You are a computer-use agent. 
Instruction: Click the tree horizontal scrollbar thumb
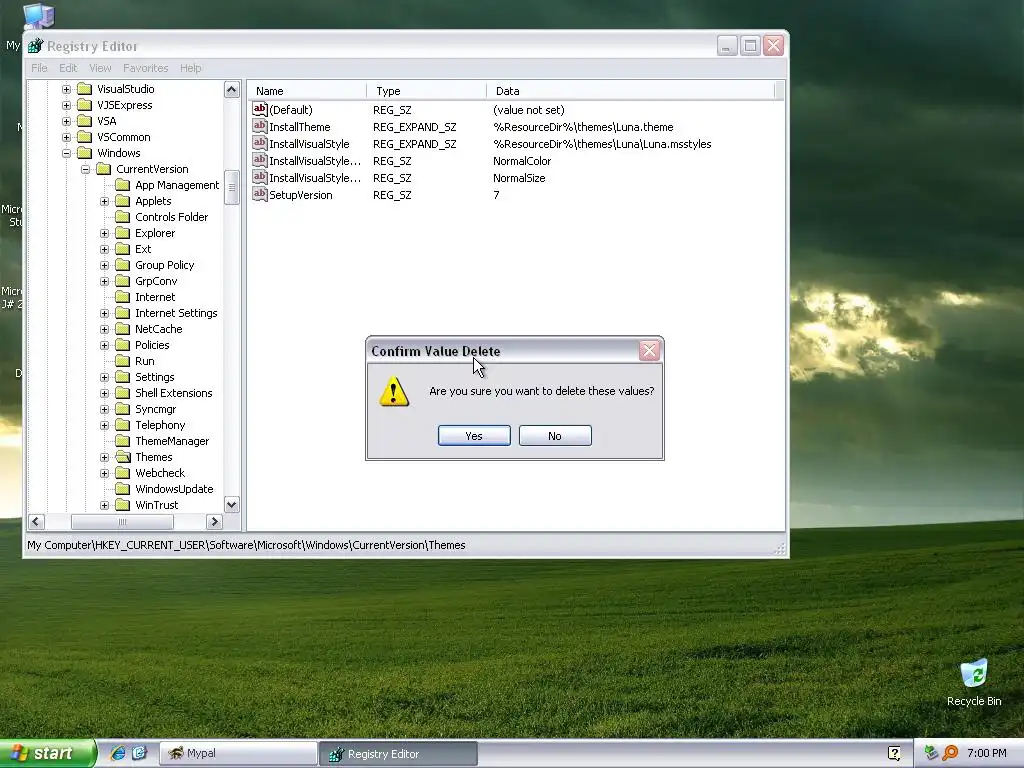[x=122, y=522]
